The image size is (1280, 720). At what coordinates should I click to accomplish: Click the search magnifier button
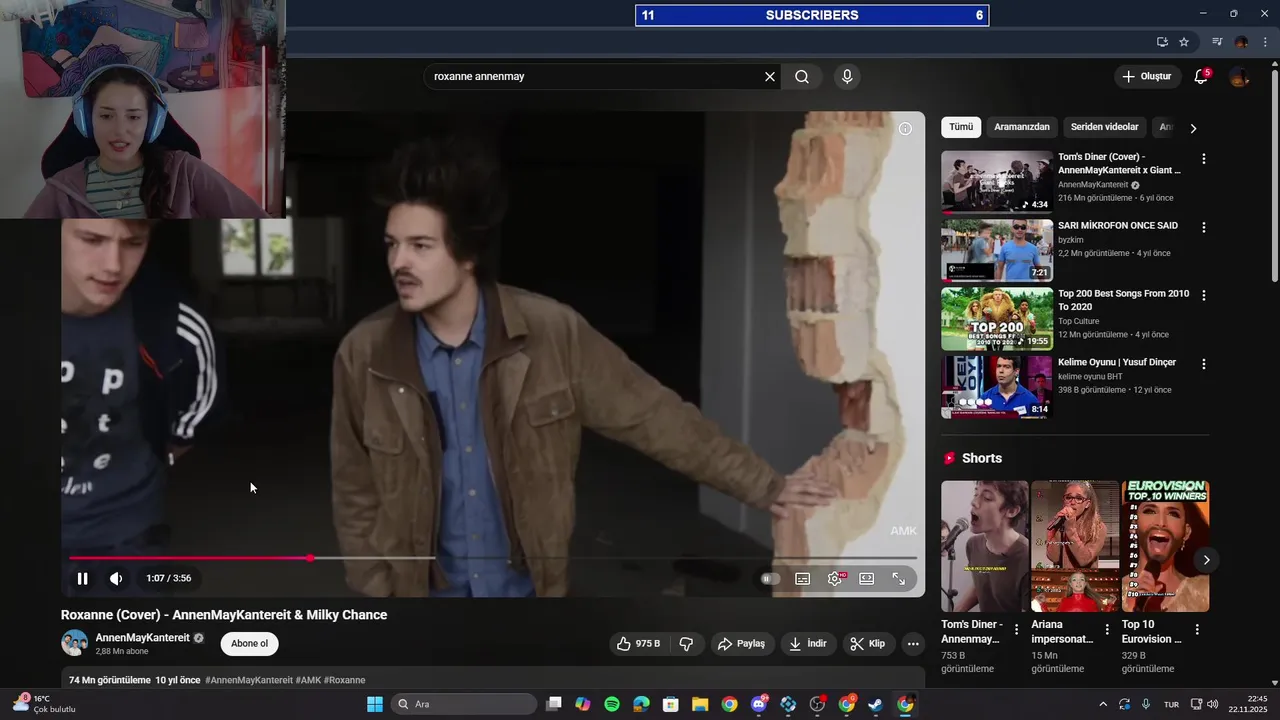(x=802, y=76)
